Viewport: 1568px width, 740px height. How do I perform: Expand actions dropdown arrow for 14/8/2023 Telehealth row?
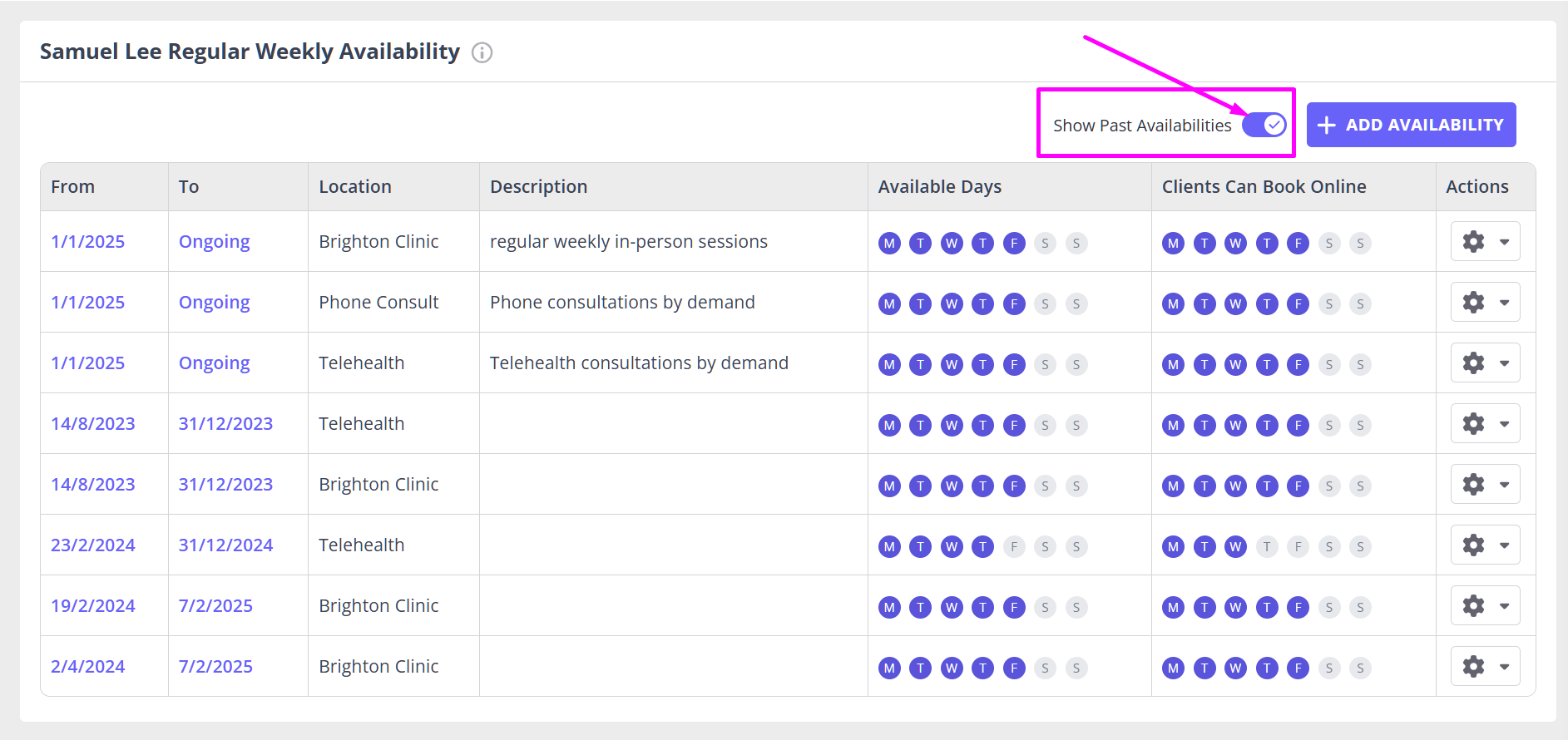1504,424
